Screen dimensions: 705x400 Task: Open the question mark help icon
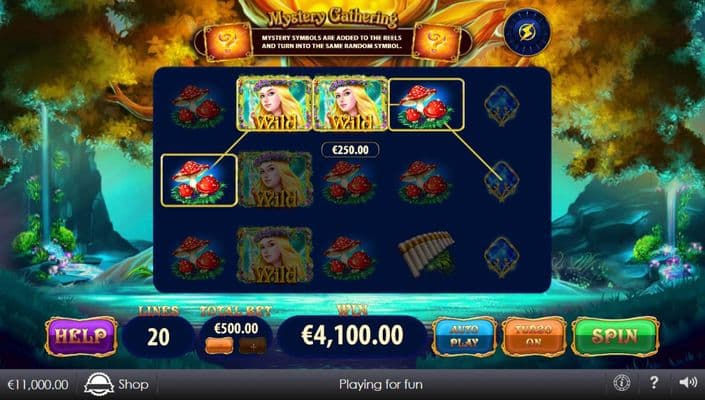[654, 383]
